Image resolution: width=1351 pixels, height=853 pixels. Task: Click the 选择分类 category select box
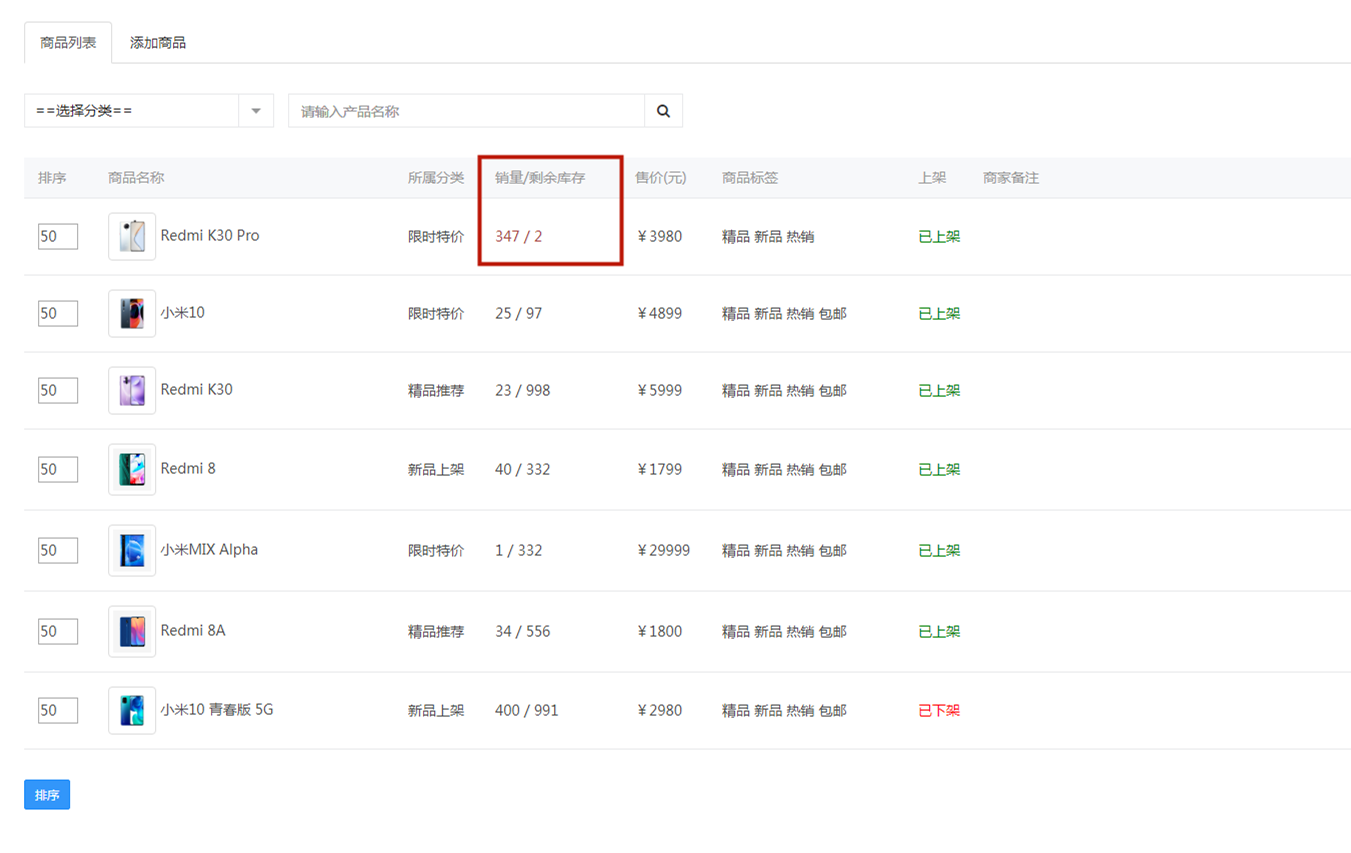click(x=149, y=111)
